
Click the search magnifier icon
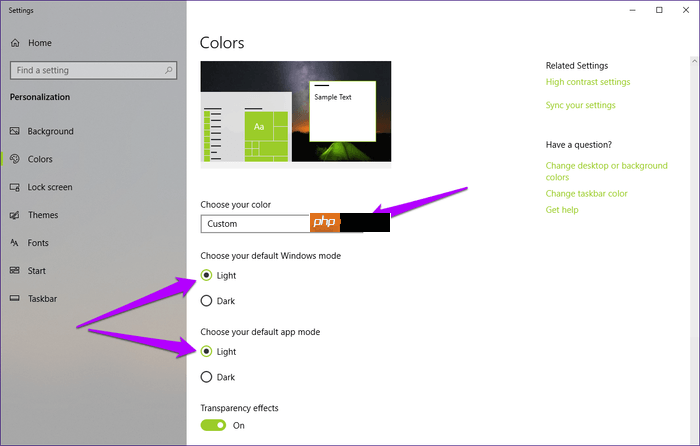pos(169,71)
